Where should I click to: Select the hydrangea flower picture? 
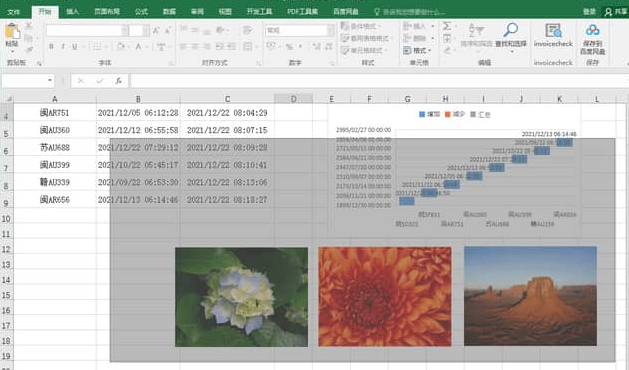point(241,297)
